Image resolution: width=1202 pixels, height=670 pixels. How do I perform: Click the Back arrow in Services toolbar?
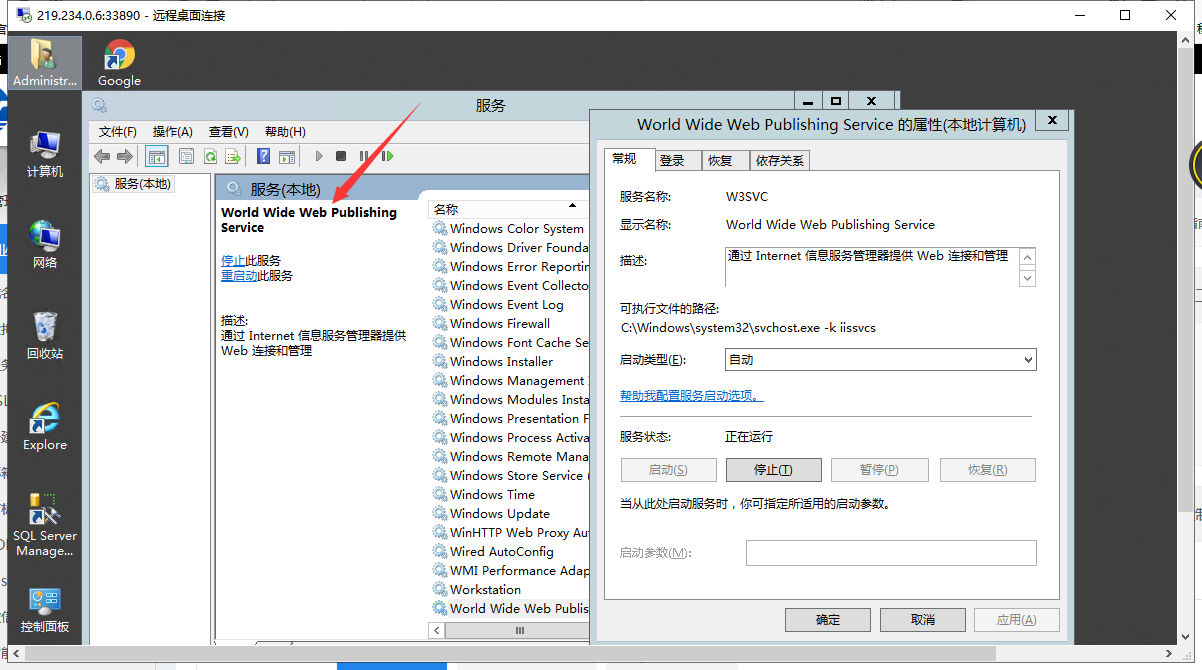(x=102, y=156)
